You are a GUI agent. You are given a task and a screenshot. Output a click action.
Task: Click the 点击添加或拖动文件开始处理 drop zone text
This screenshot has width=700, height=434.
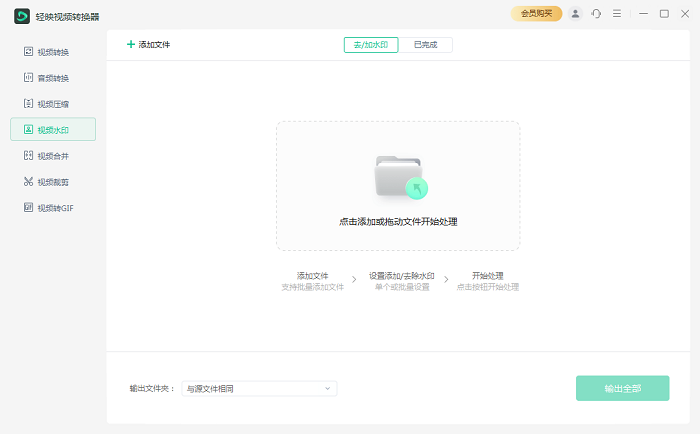tap(398, 222)
